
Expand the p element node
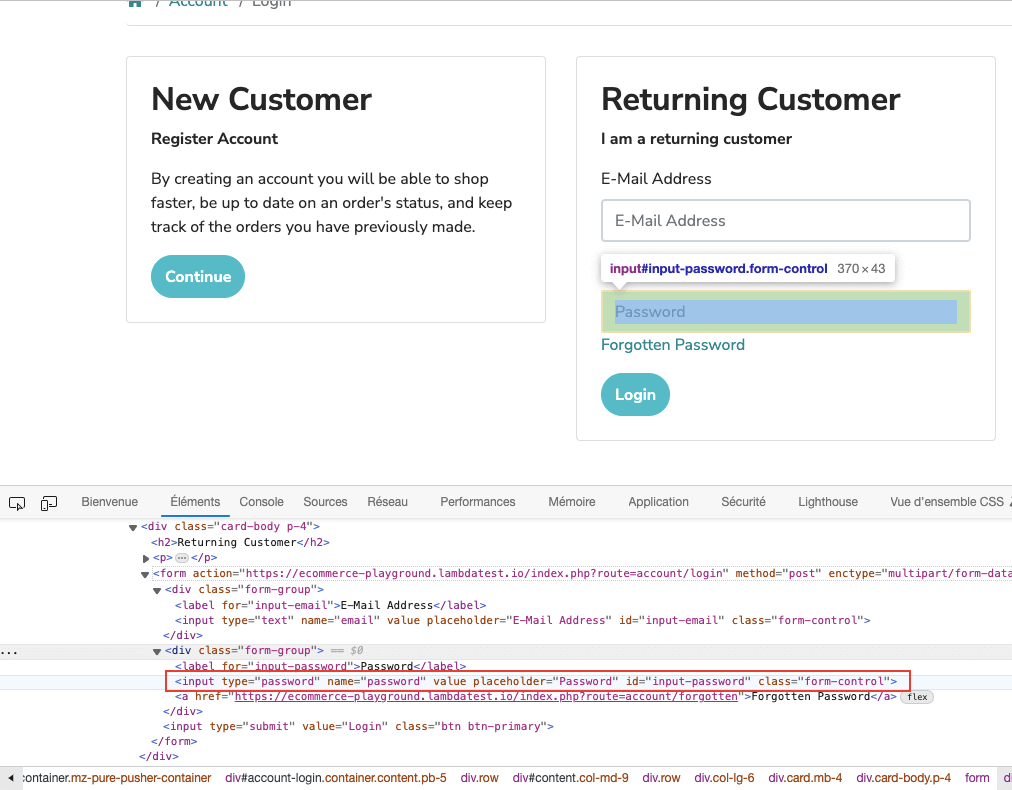pyautogui.click(x=146, y=558)
